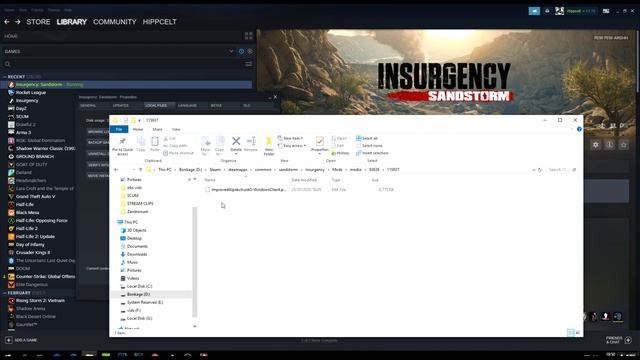The width and height of the screenshot is (640, 360).
Task: Select Grand Theft Auto V in Steam library
Action: point(36,197)
